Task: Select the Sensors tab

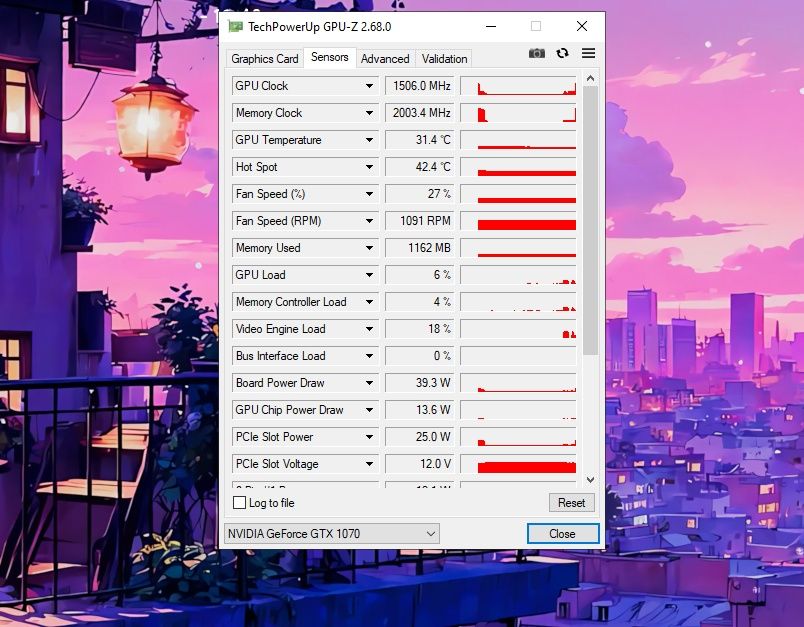Action: 329,57
